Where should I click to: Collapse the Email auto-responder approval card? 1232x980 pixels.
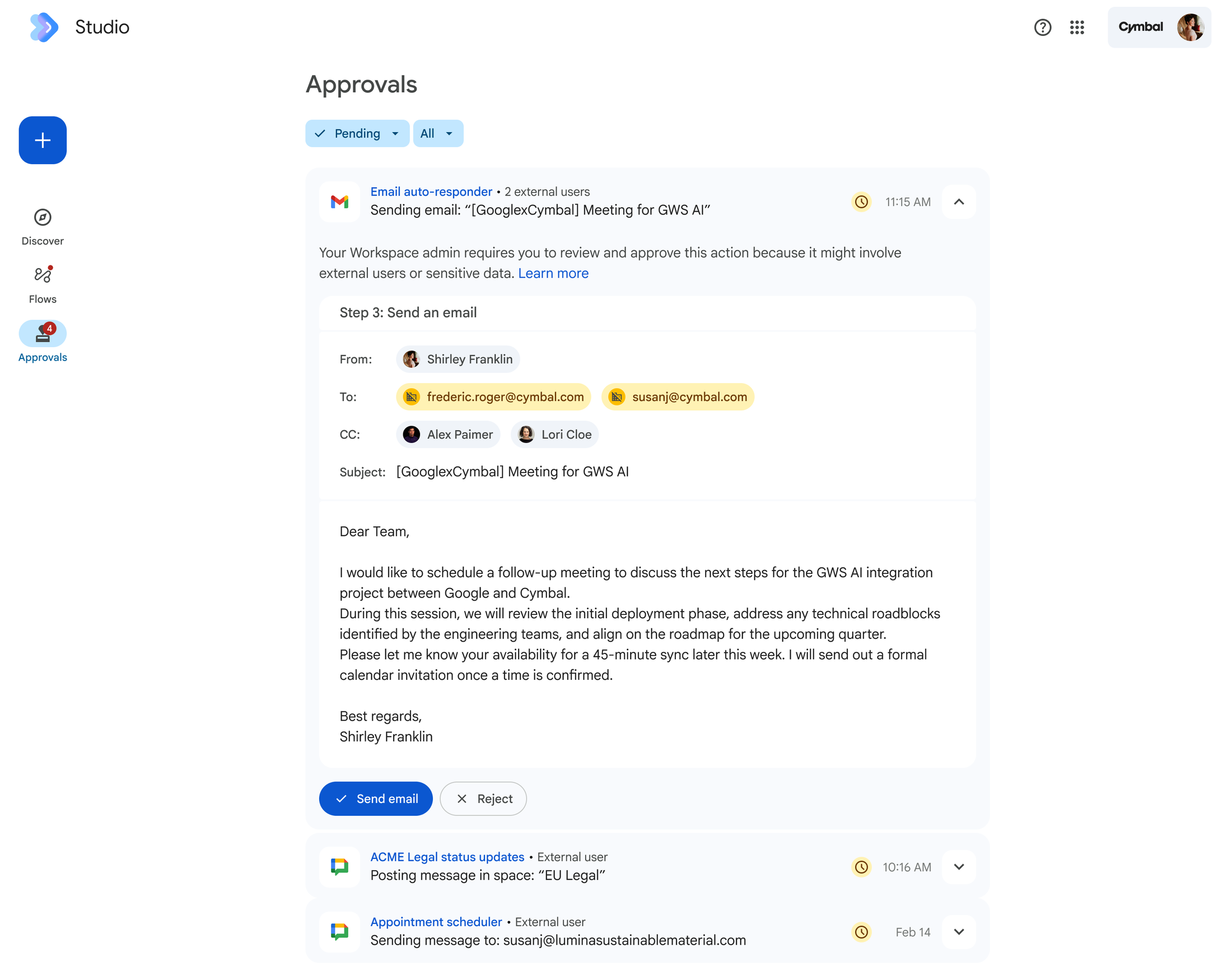click(958, 201)
